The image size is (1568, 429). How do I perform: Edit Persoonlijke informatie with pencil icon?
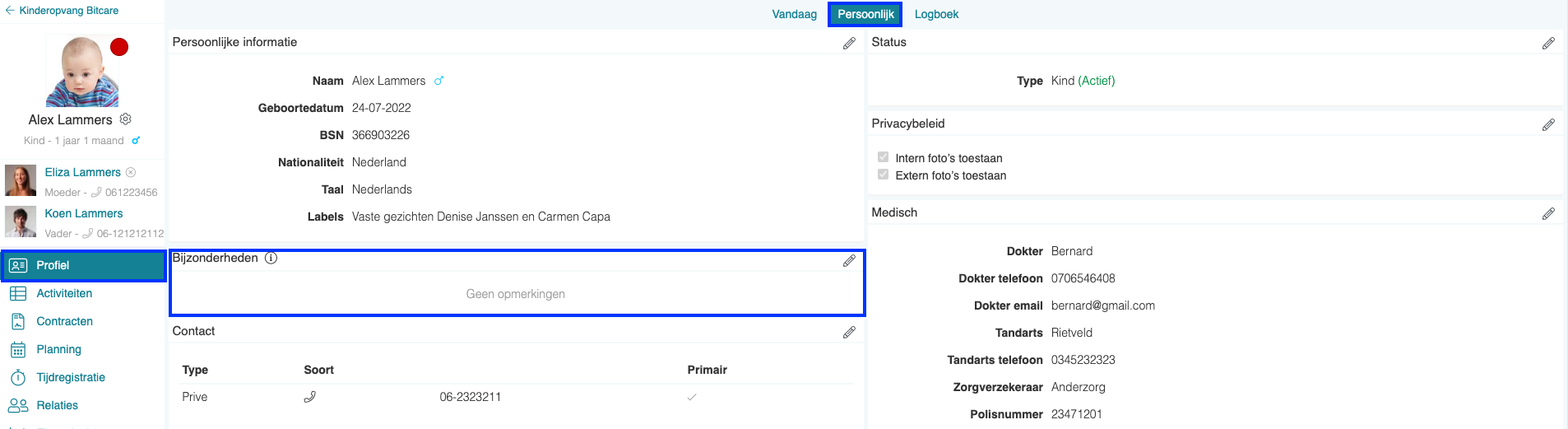coord(849,44)
